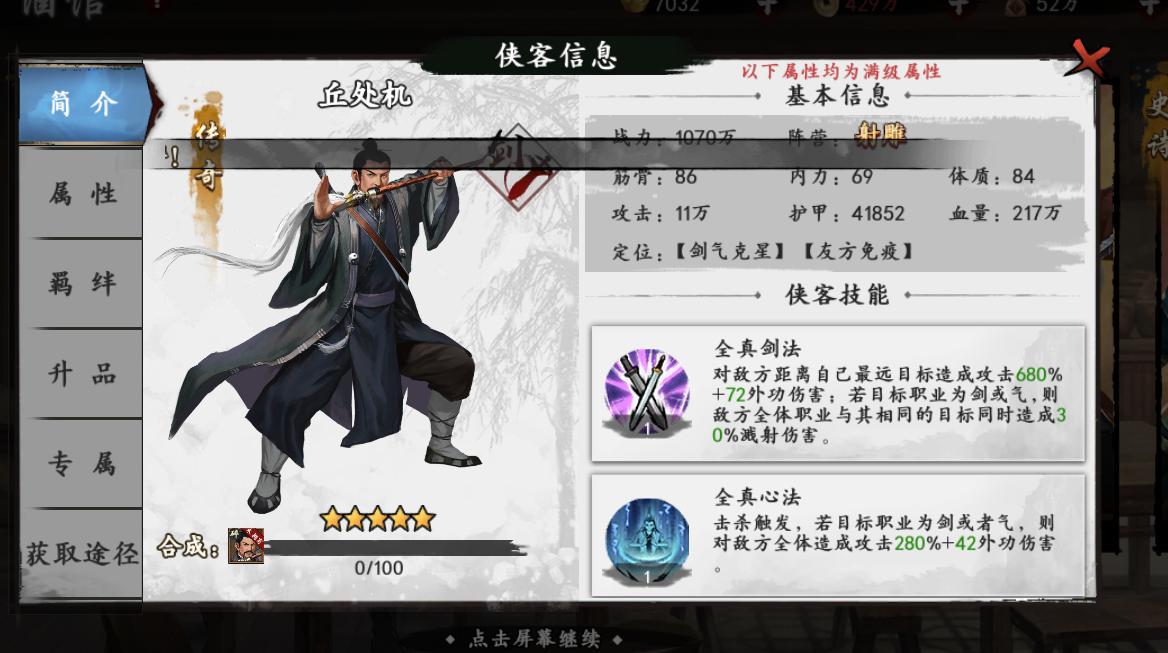Tap the hero fragment portrait next to 合成
Image resolution: width=1168 pixels, height=653 pixels.
point(246,547)
